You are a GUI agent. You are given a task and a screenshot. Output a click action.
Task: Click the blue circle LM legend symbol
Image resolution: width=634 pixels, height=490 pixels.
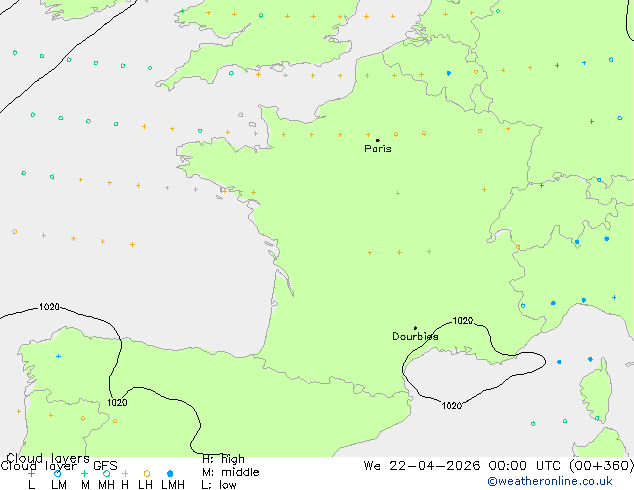pyautogui.click(x=57, y=473)
